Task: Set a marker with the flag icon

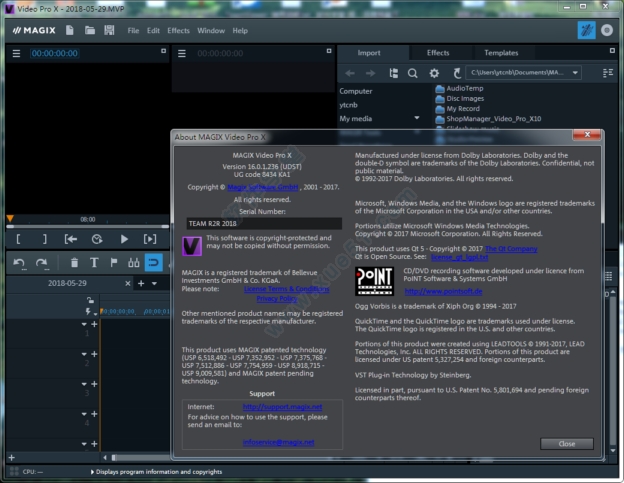Action: tap(114, 263)
